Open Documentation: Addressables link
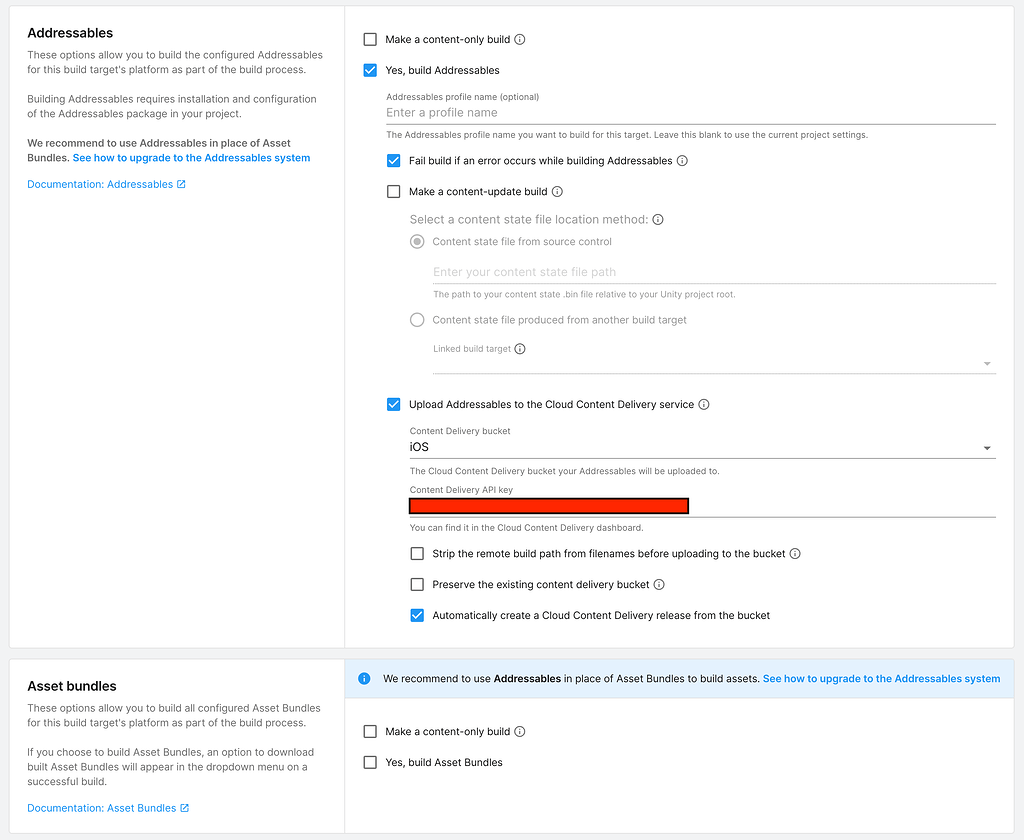Screen dimensions: 1024x840 tap(106, 184)
